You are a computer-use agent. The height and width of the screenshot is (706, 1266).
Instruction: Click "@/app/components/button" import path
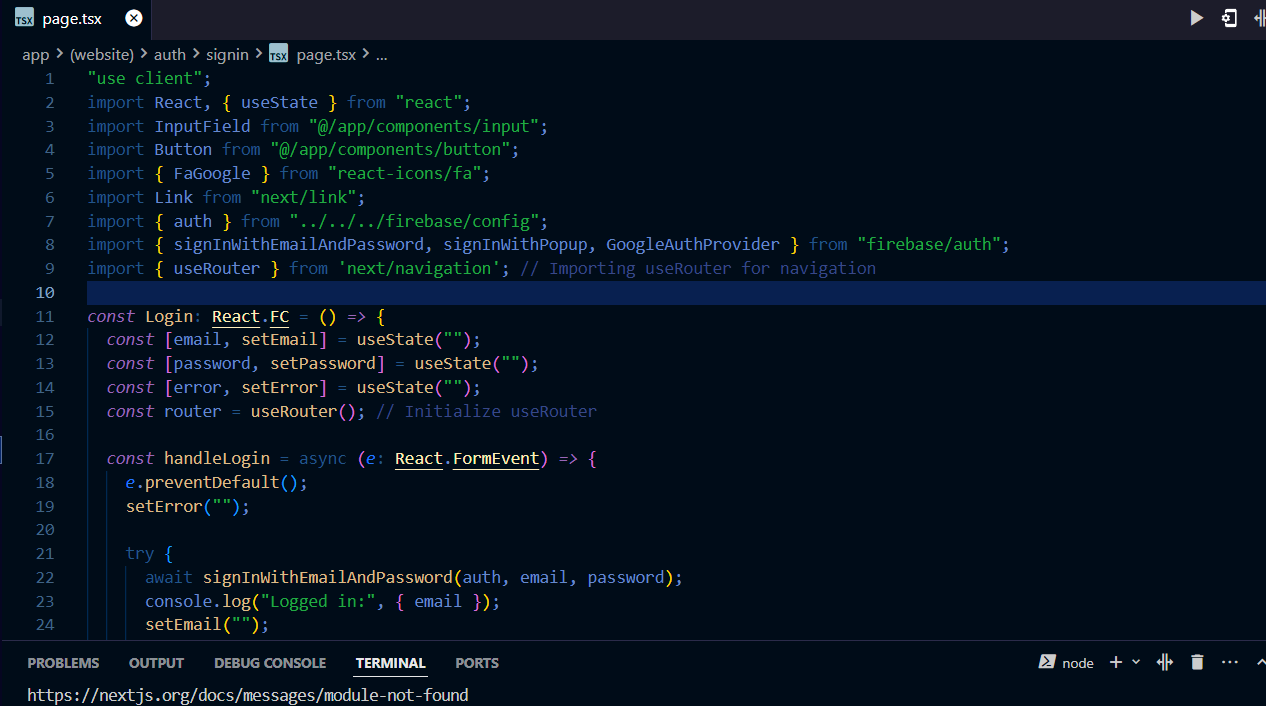[391, 149]
